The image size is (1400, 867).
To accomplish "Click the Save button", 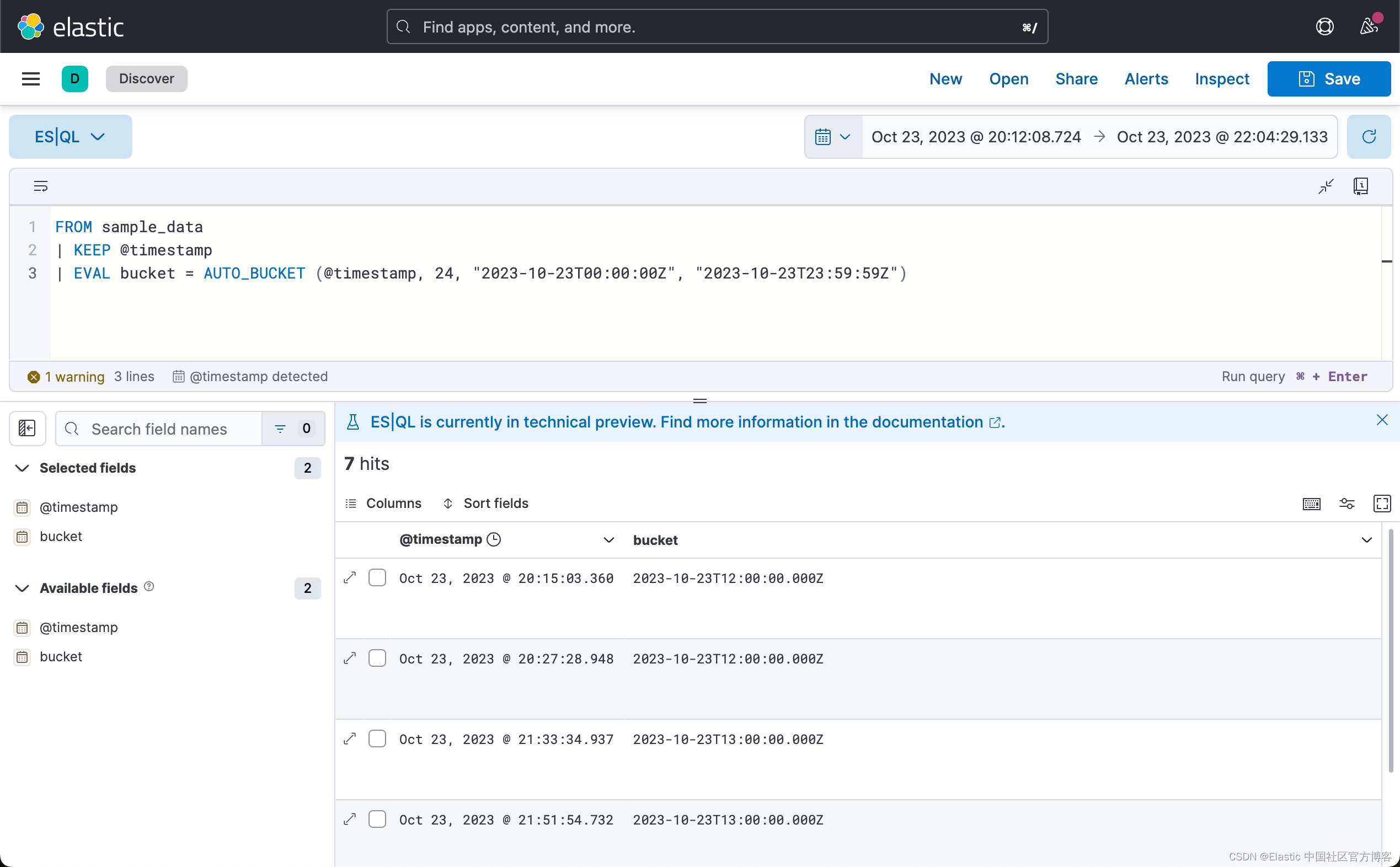I will (x=1328, y=78).
